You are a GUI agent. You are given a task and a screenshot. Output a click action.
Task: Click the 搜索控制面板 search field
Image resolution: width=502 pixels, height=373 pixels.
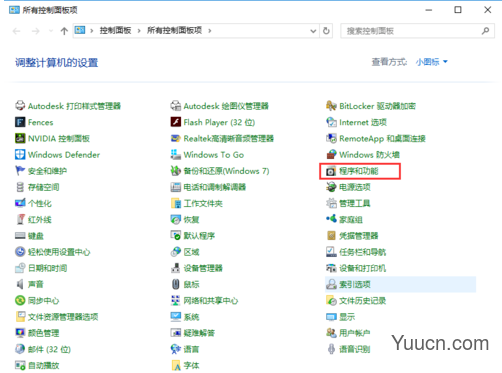coord(417,31)
